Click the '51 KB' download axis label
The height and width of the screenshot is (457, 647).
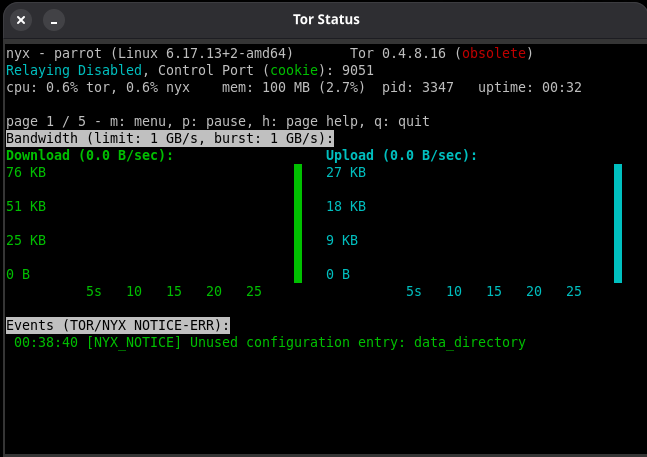(x=26, y=206)
